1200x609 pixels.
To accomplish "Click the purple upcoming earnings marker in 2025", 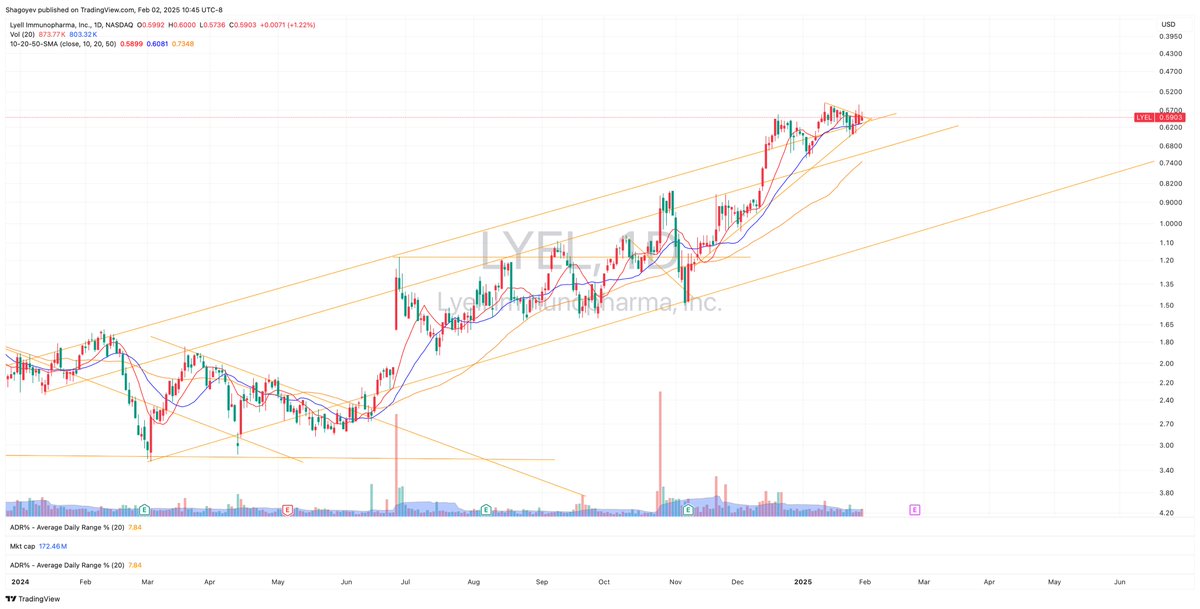I will [x=914, y=509].
